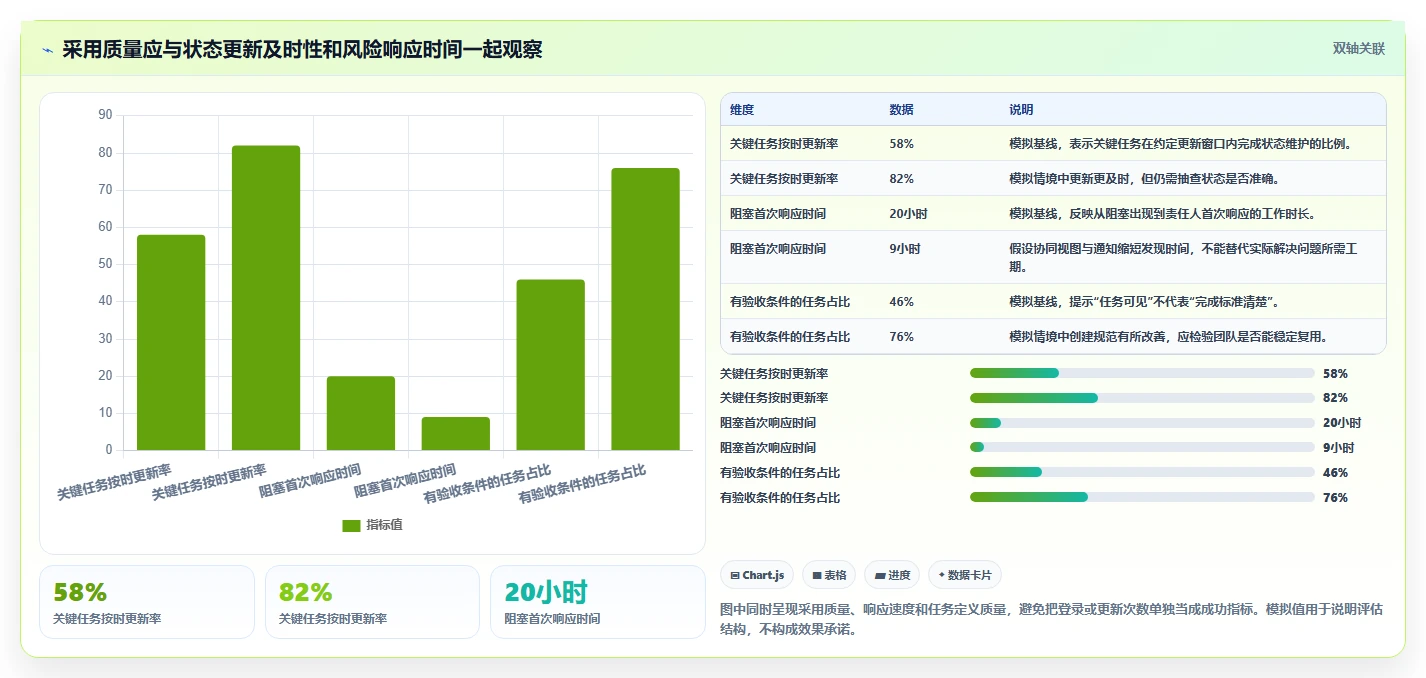Image resolution: width=1426 pixels, height=678 pixels.
Task: Click the y-axis tick label 90
Action: (105, 115)
